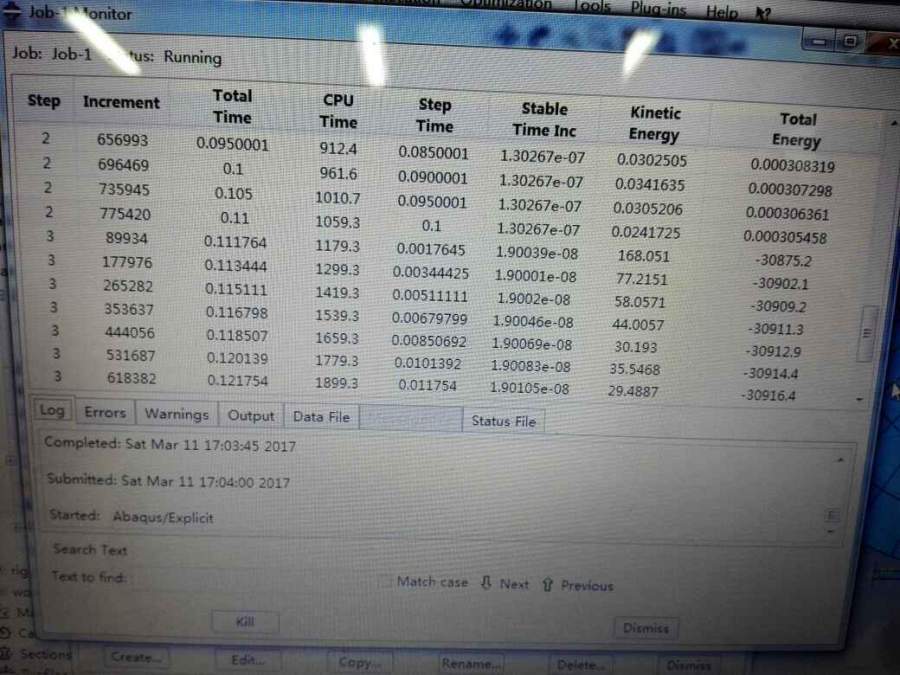Screen dimensions: 900x675
Task: Select step time value 0.0017645
Action: [x=430, y=250]
